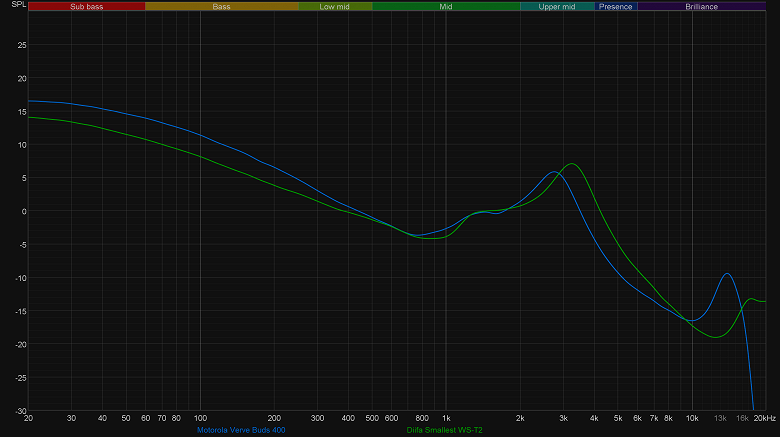Viewport: 780px width, 437px height.
Task: Click the 2k frequency axis label
Action: (520, 419)
